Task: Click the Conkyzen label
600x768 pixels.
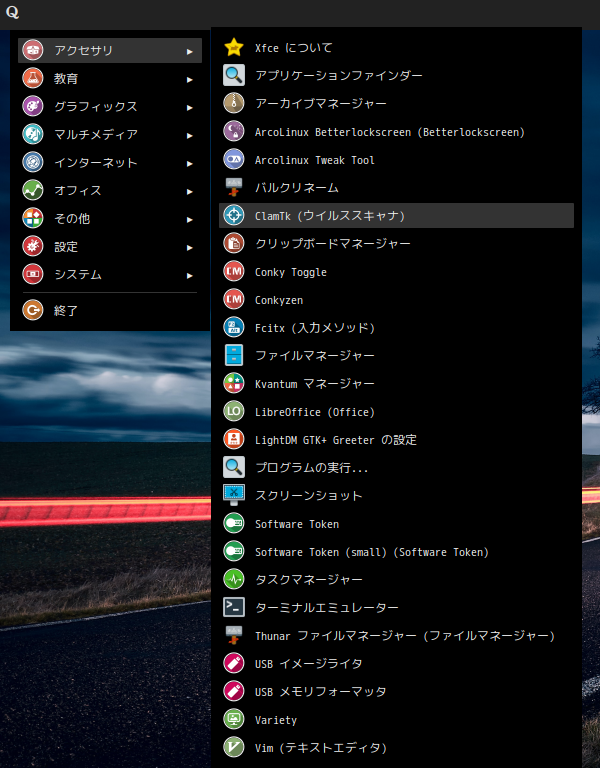Action: click(279, 300)
